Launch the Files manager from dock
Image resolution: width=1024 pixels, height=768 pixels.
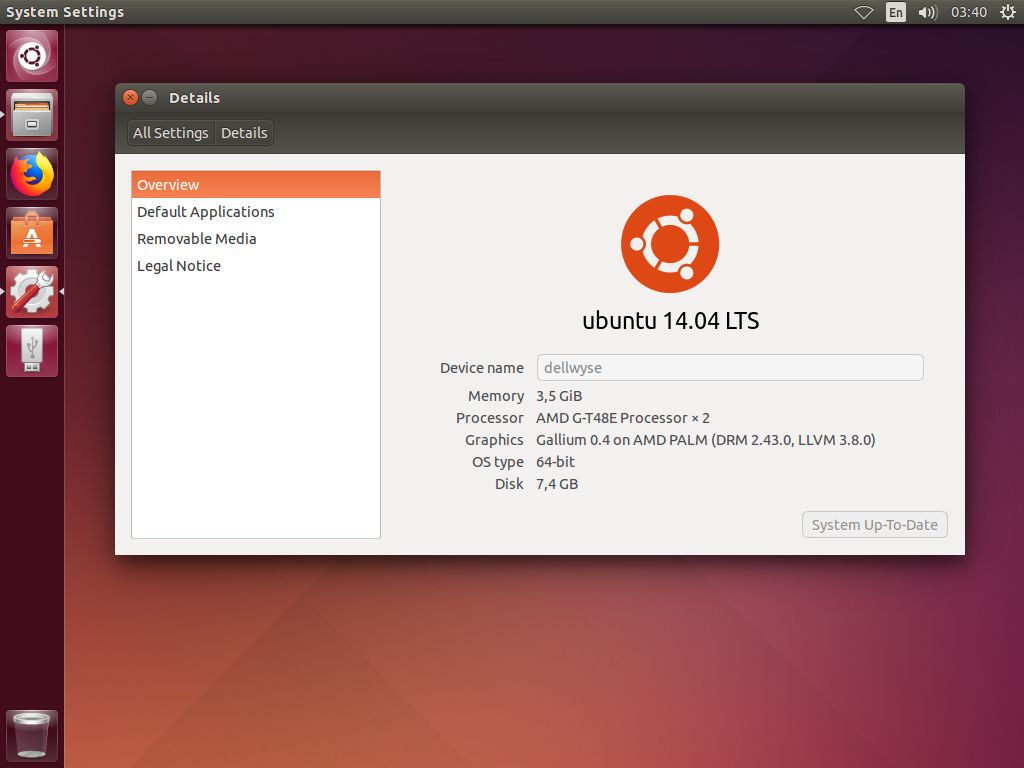point(32,115)
